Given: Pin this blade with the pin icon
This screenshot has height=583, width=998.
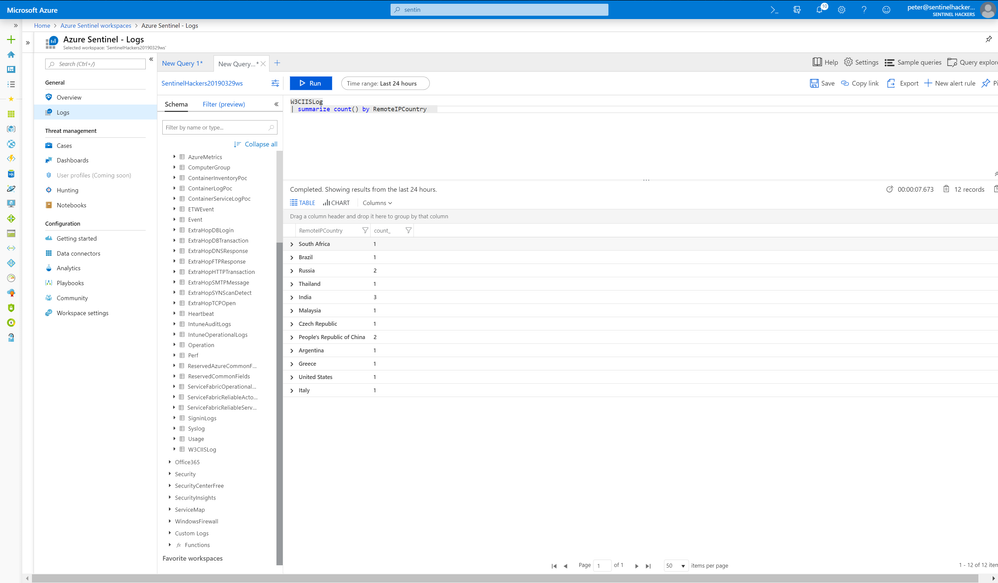Looking at the screenshot, I should [x=988, y=39].
